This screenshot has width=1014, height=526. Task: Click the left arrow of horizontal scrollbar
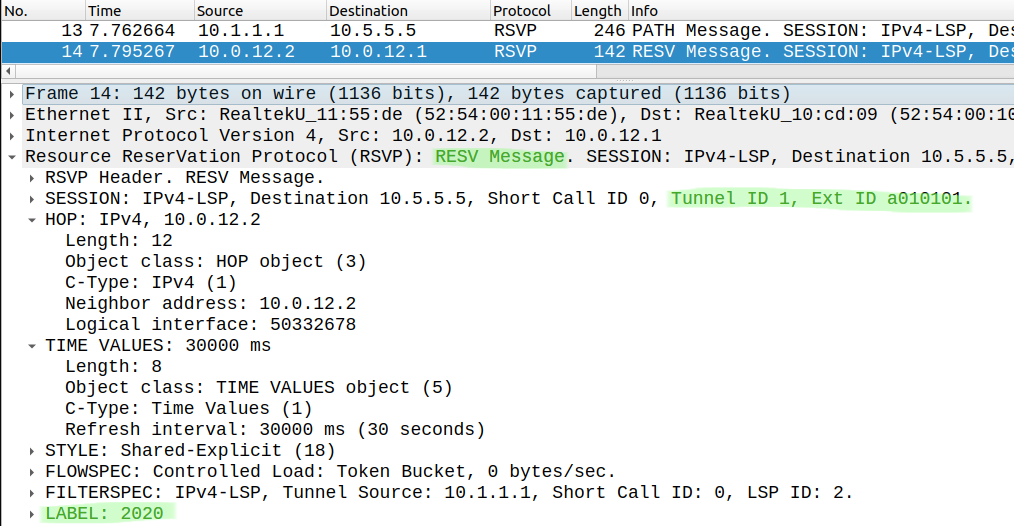[x=8, y=71]
